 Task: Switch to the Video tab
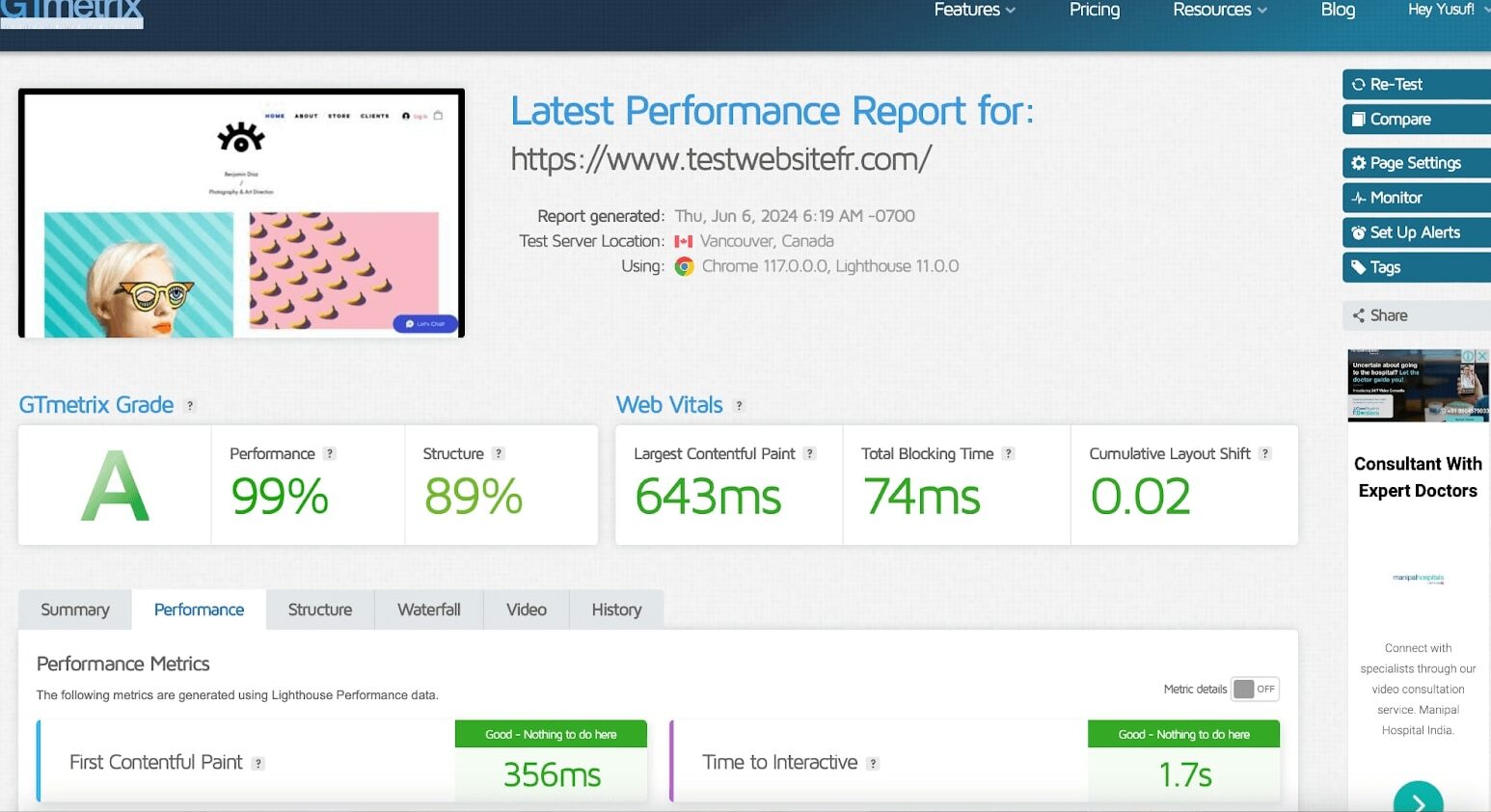click(x=527, y=609)
